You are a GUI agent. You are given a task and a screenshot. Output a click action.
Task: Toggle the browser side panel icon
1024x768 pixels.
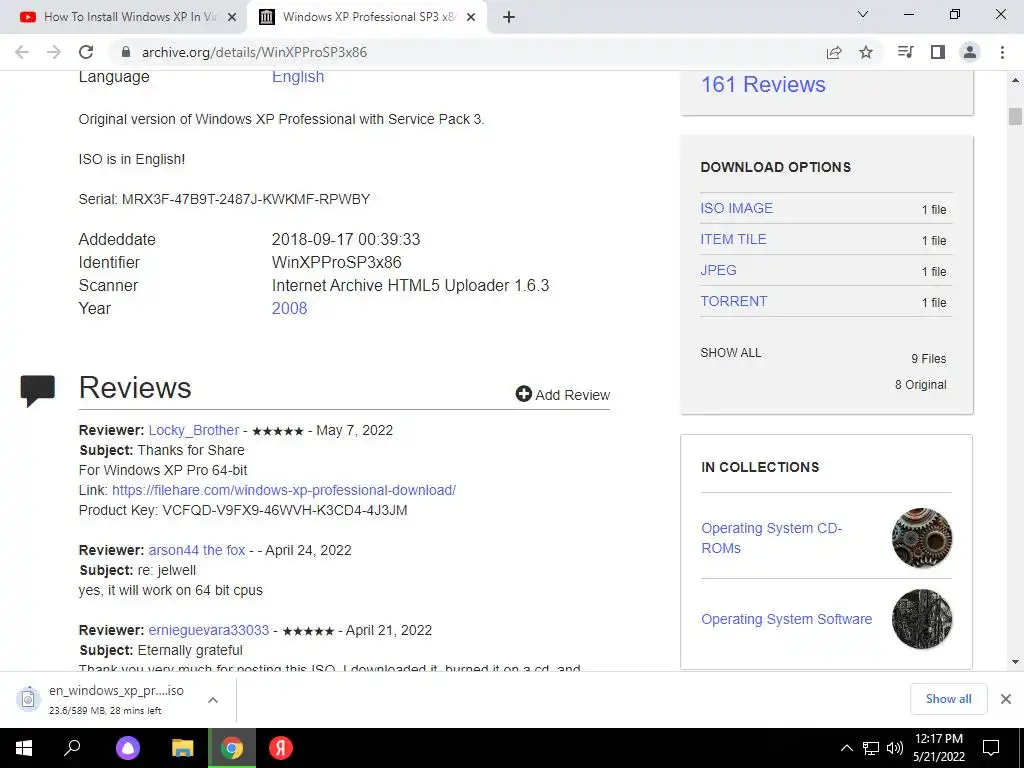click(x=938, y=52)
